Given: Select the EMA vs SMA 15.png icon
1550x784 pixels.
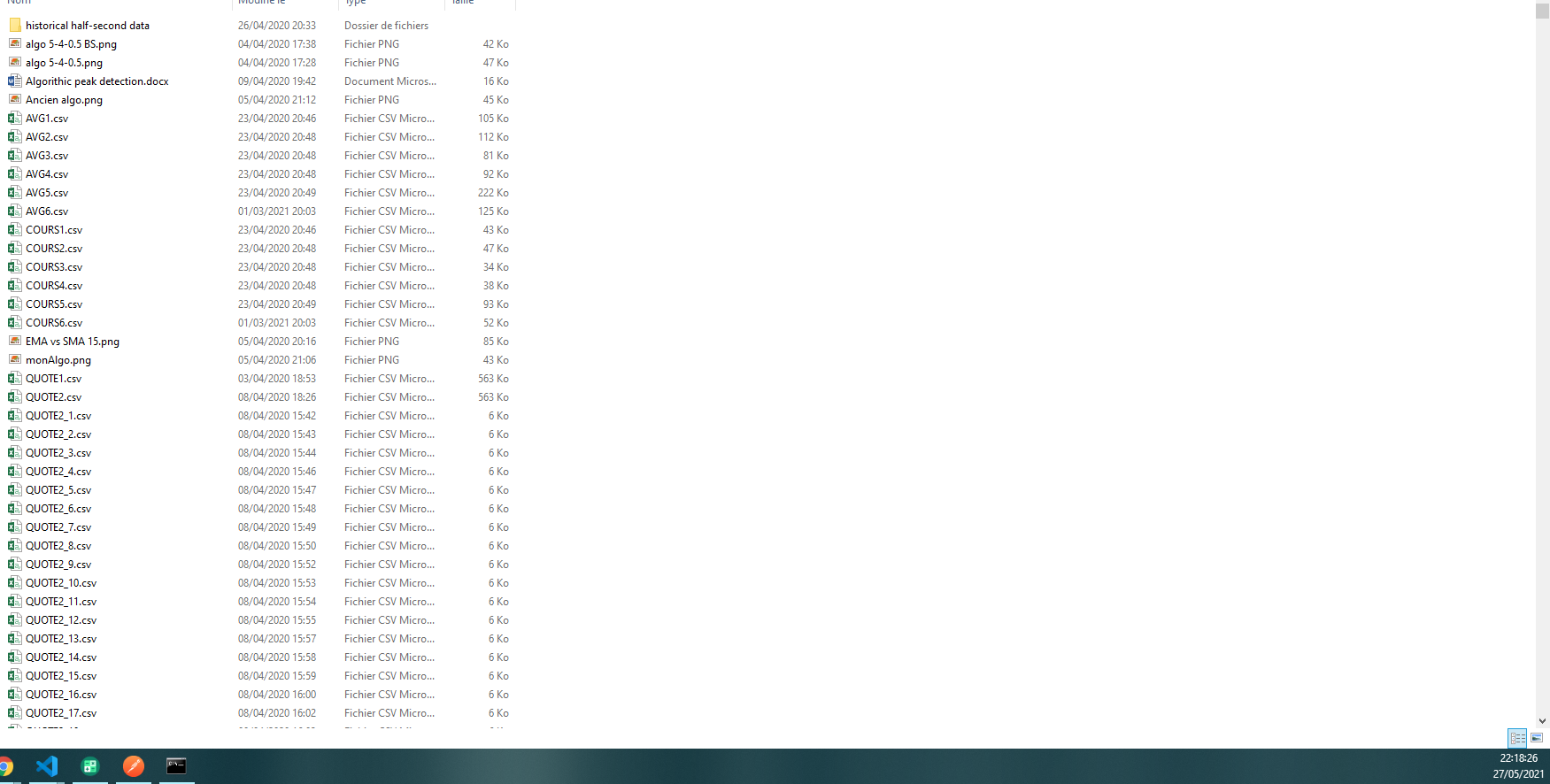Looking at the screenshot, I should coord(15,342).
